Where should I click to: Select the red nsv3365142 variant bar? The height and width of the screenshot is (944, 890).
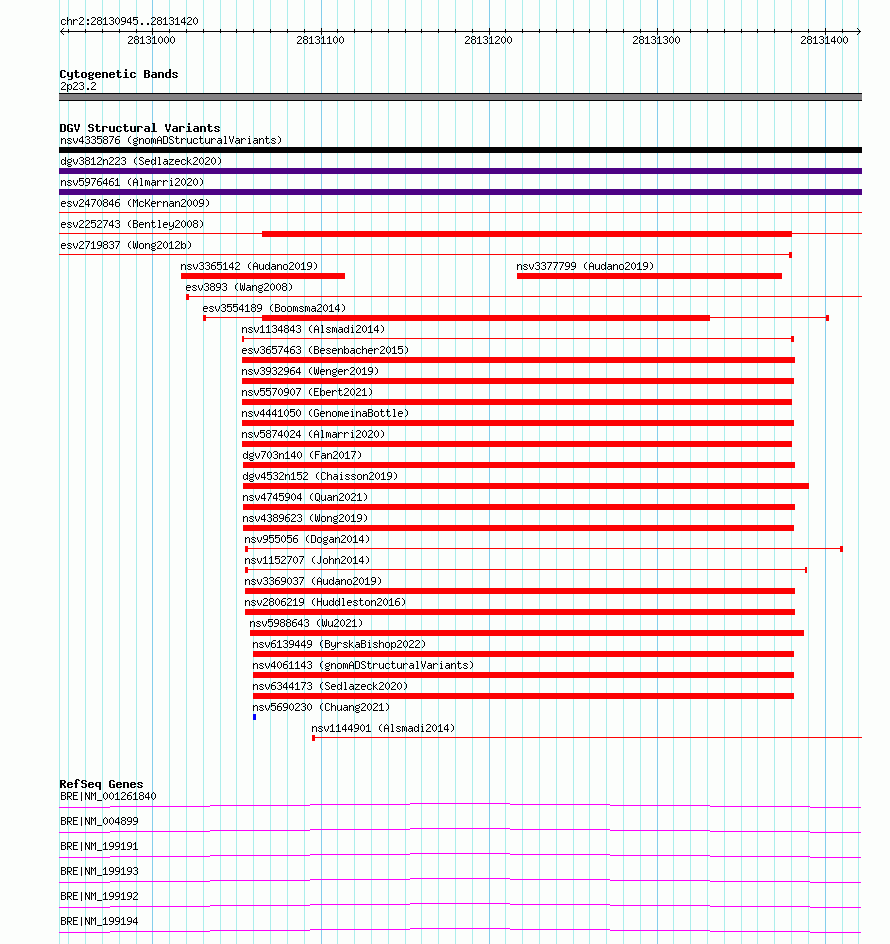pos(263,276)
